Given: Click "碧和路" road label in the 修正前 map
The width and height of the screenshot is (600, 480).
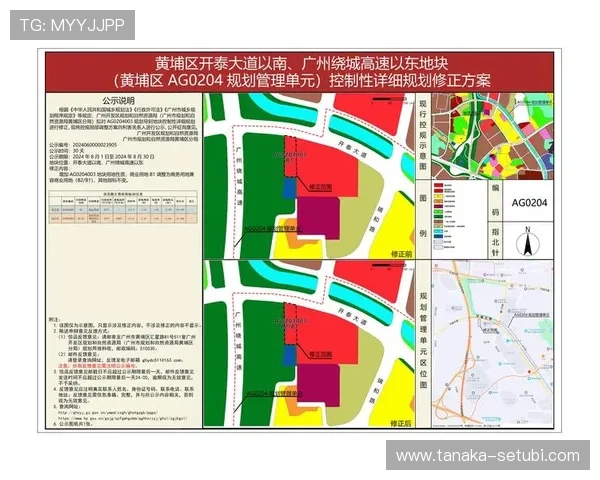Looking at the screenshot, I should coord(374,220).
